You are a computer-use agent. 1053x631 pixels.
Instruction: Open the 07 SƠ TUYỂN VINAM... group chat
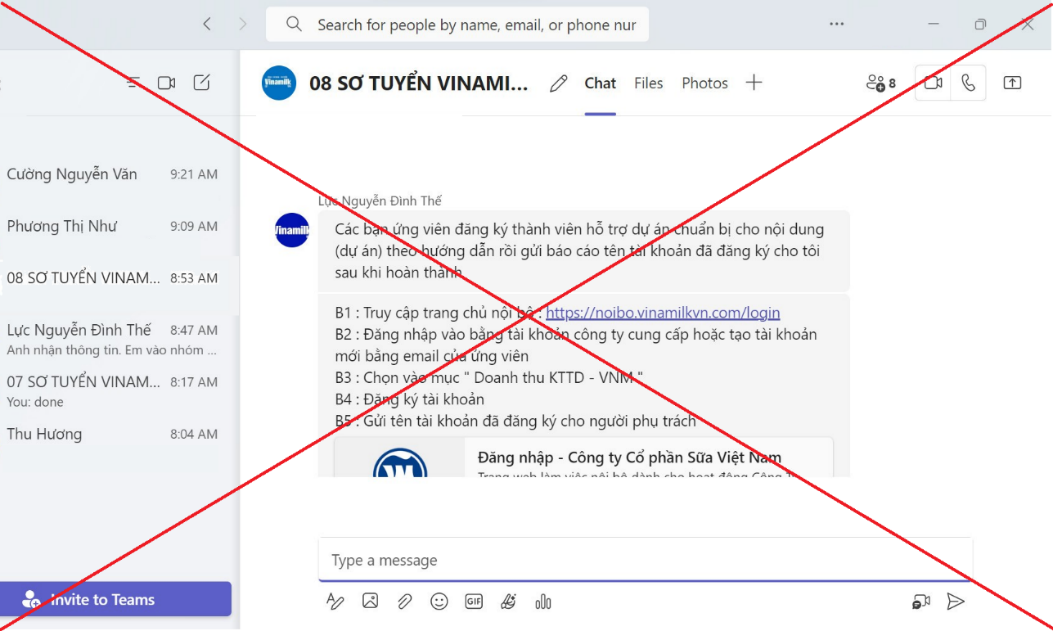coord(112,391)
